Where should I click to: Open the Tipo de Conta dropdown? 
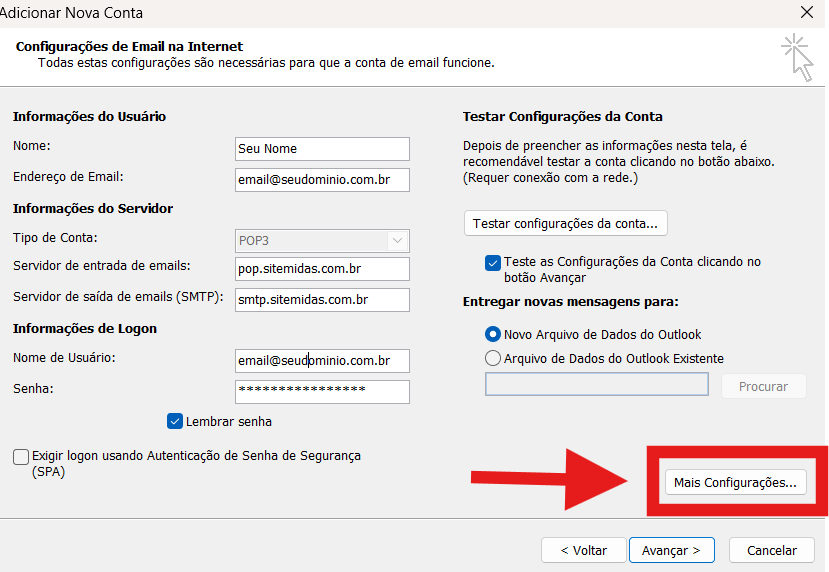coord(322,241)
